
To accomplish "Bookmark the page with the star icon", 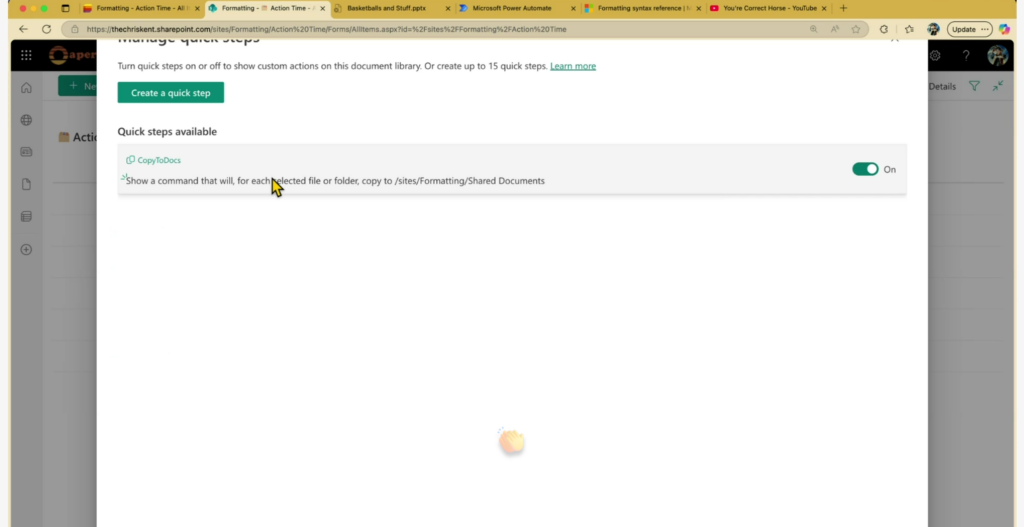I will point(856,29).
